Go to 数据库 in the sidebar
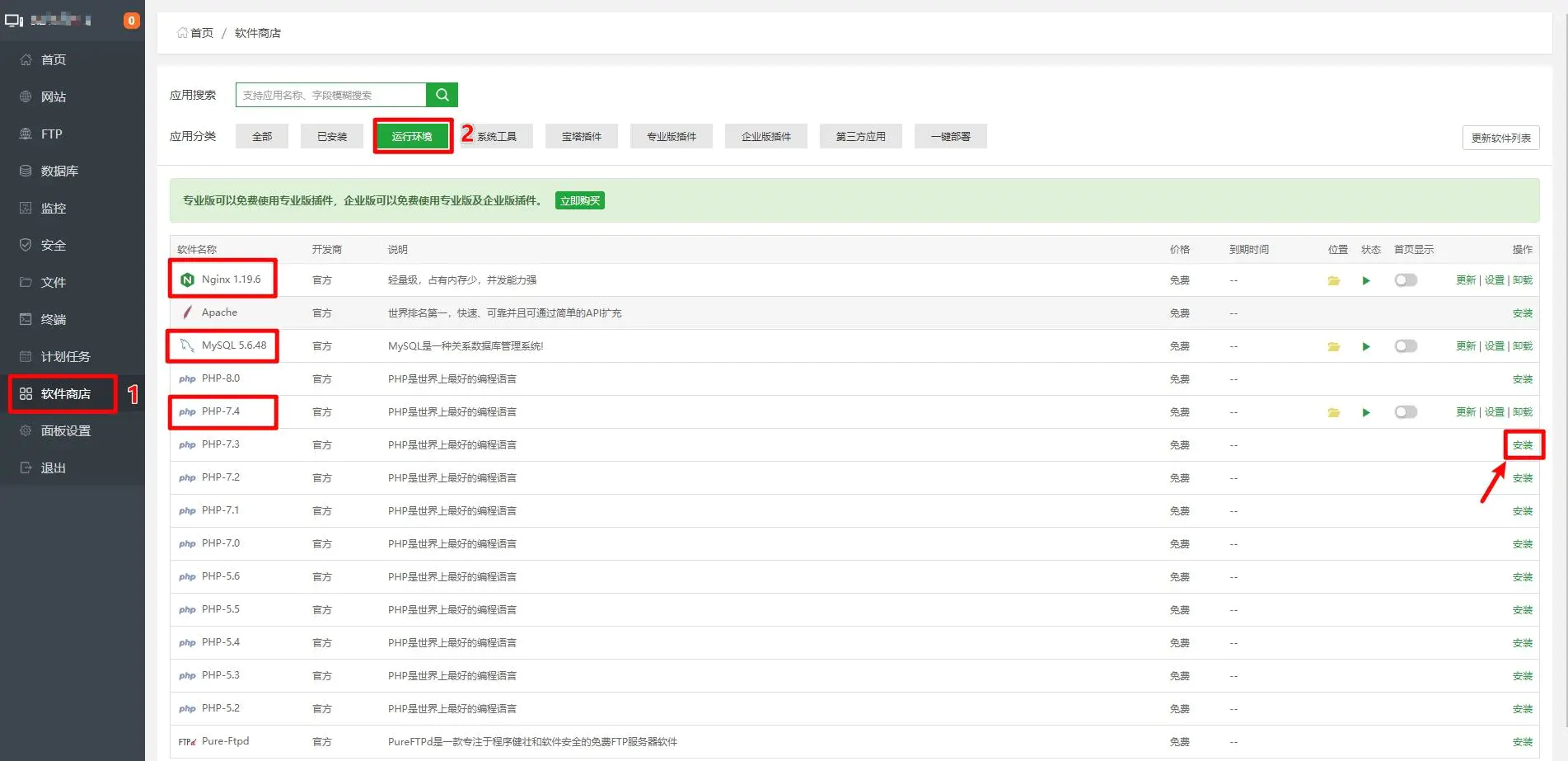 tap(59, 171)
